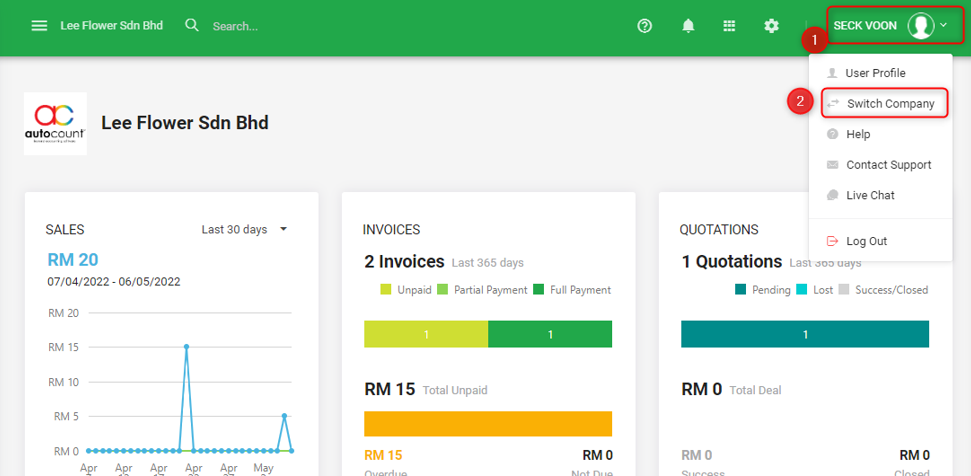Select Contact Support menu entry
The height and width of the screenshot is (476, 971).
click(x=880, y=165)
